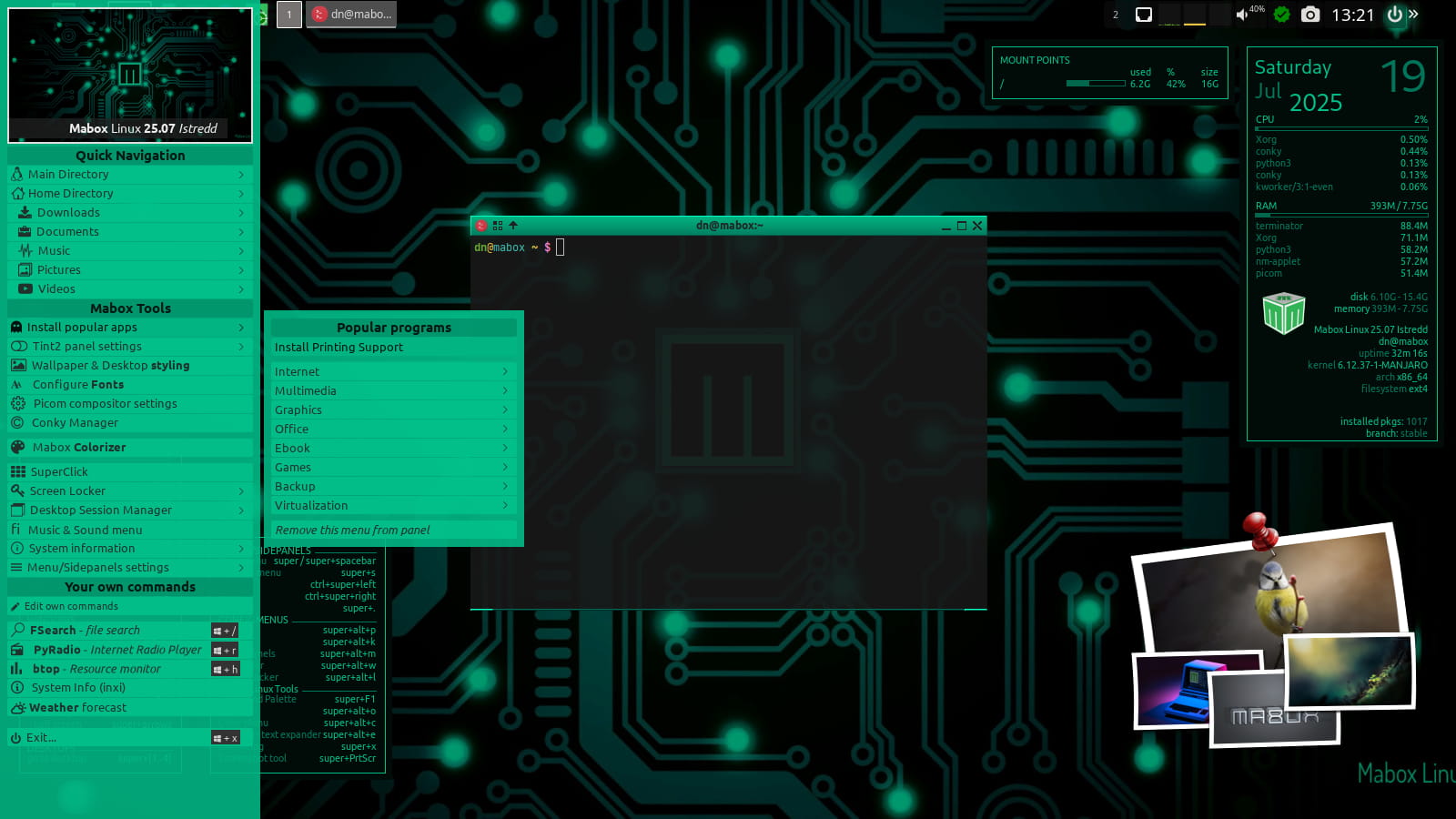
Task: Switch to workspace 2 in top panel
Action: click(1116, 15)
